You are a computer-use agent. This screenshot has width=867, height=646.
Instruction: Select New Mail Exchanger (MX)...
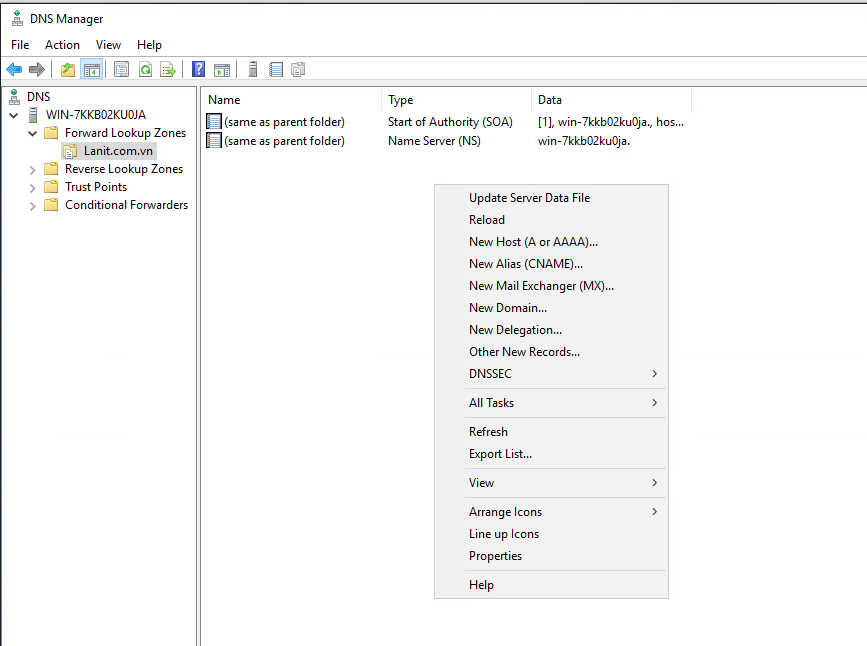(x=551, y=286)
